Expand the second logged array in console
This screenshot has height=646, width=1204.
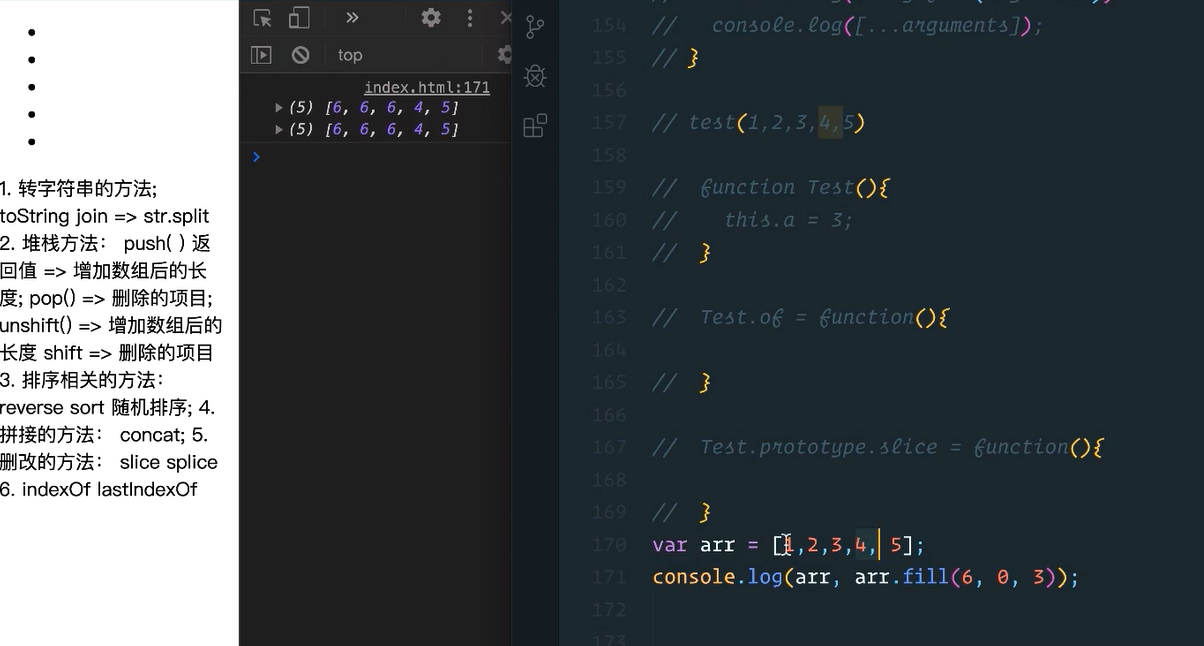click(x=279, y=129)
